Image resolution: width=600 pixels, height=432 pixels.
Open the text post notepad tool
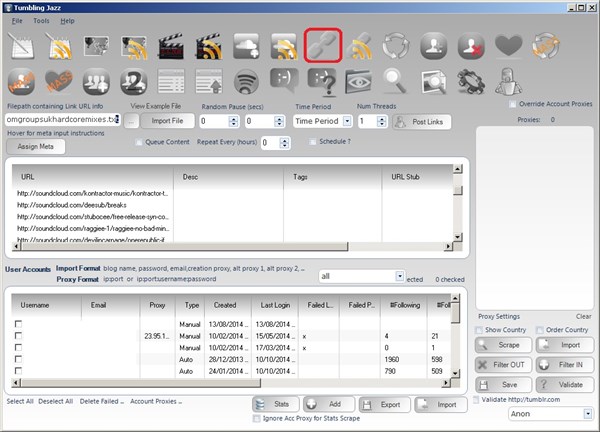coord(21,46)
